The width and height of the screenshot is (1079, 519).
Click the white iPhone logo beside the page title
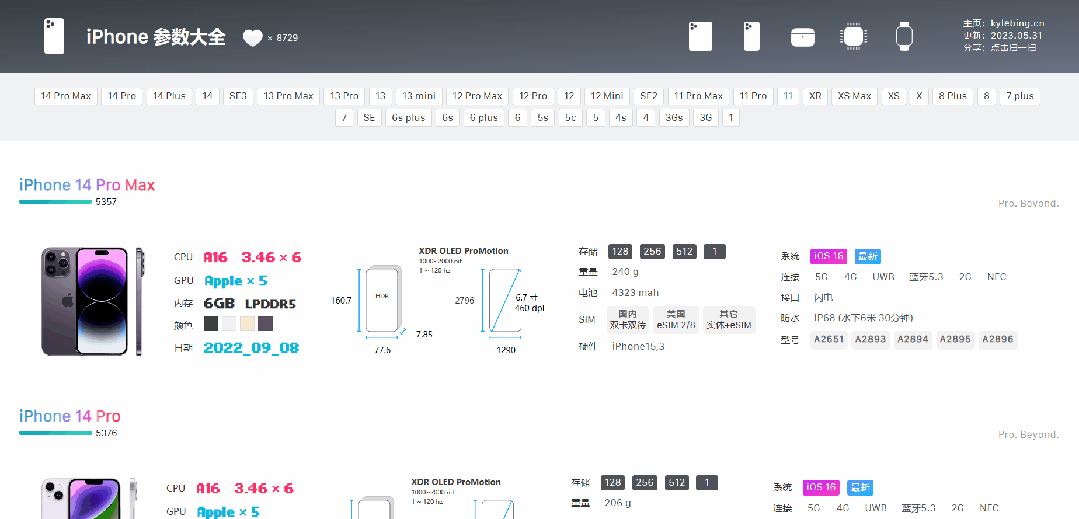tap(54, 36)
